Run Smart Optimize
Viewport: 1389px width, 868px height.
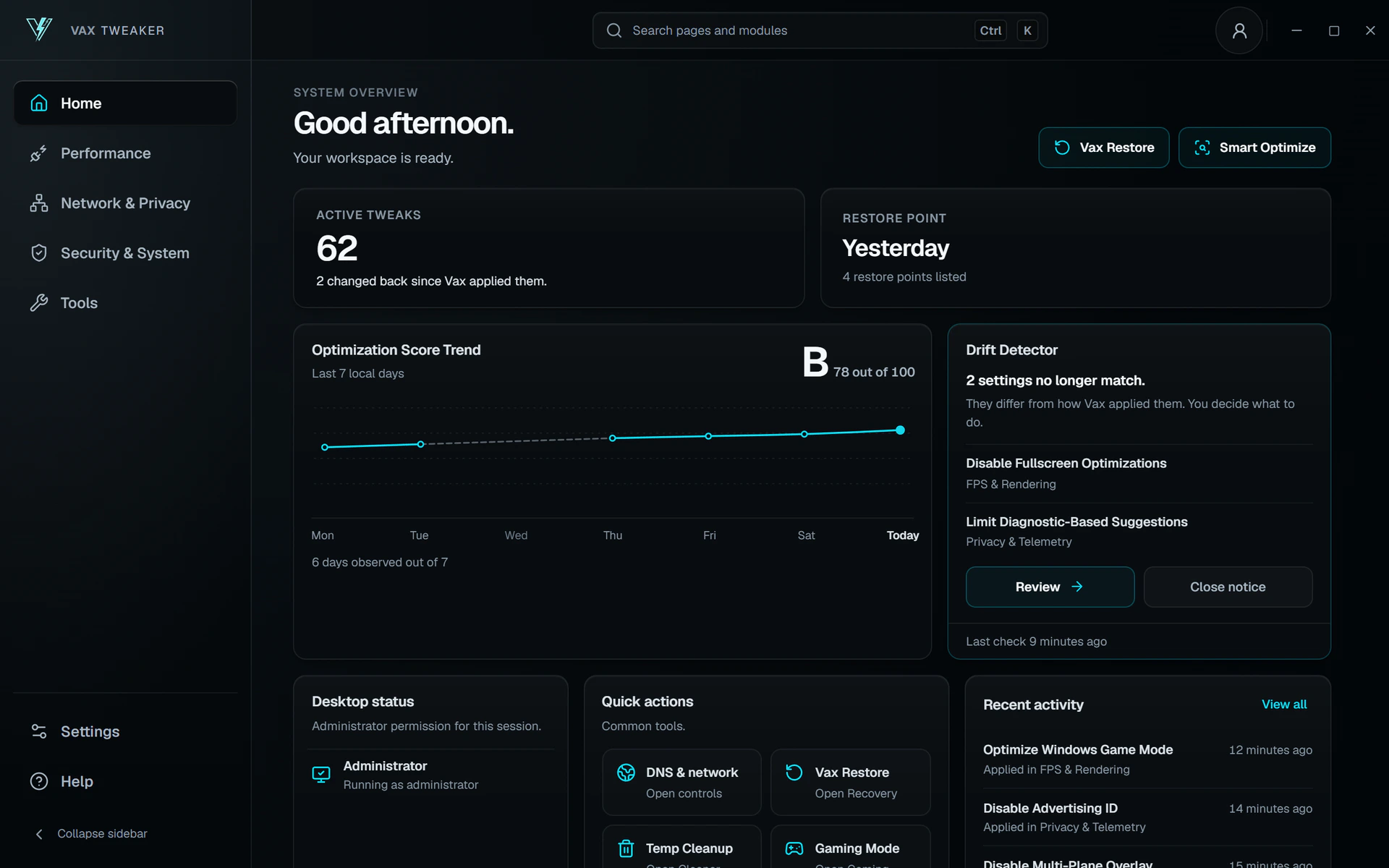pyautogui.click(x=1254, y=148)
